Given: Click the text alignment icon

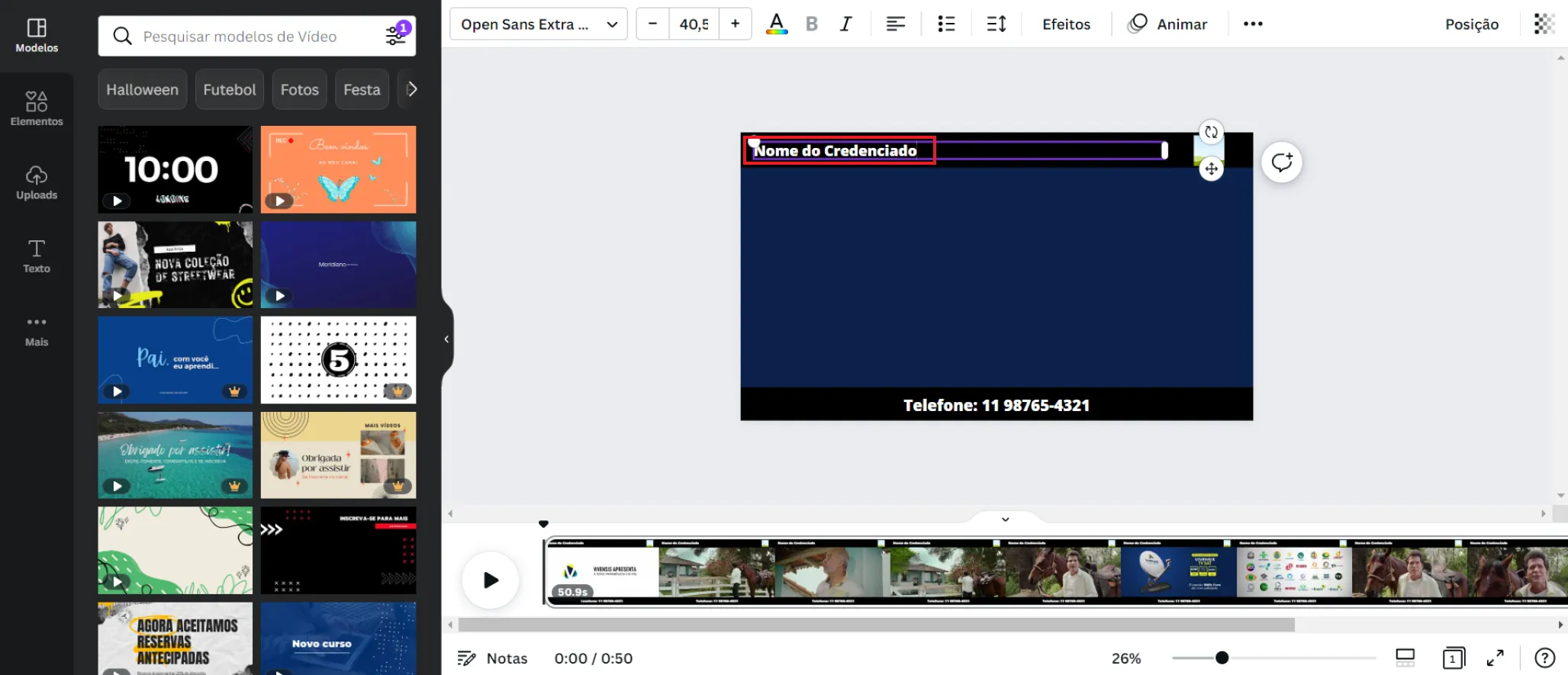Looking at the screenshot, I should 895,24.
